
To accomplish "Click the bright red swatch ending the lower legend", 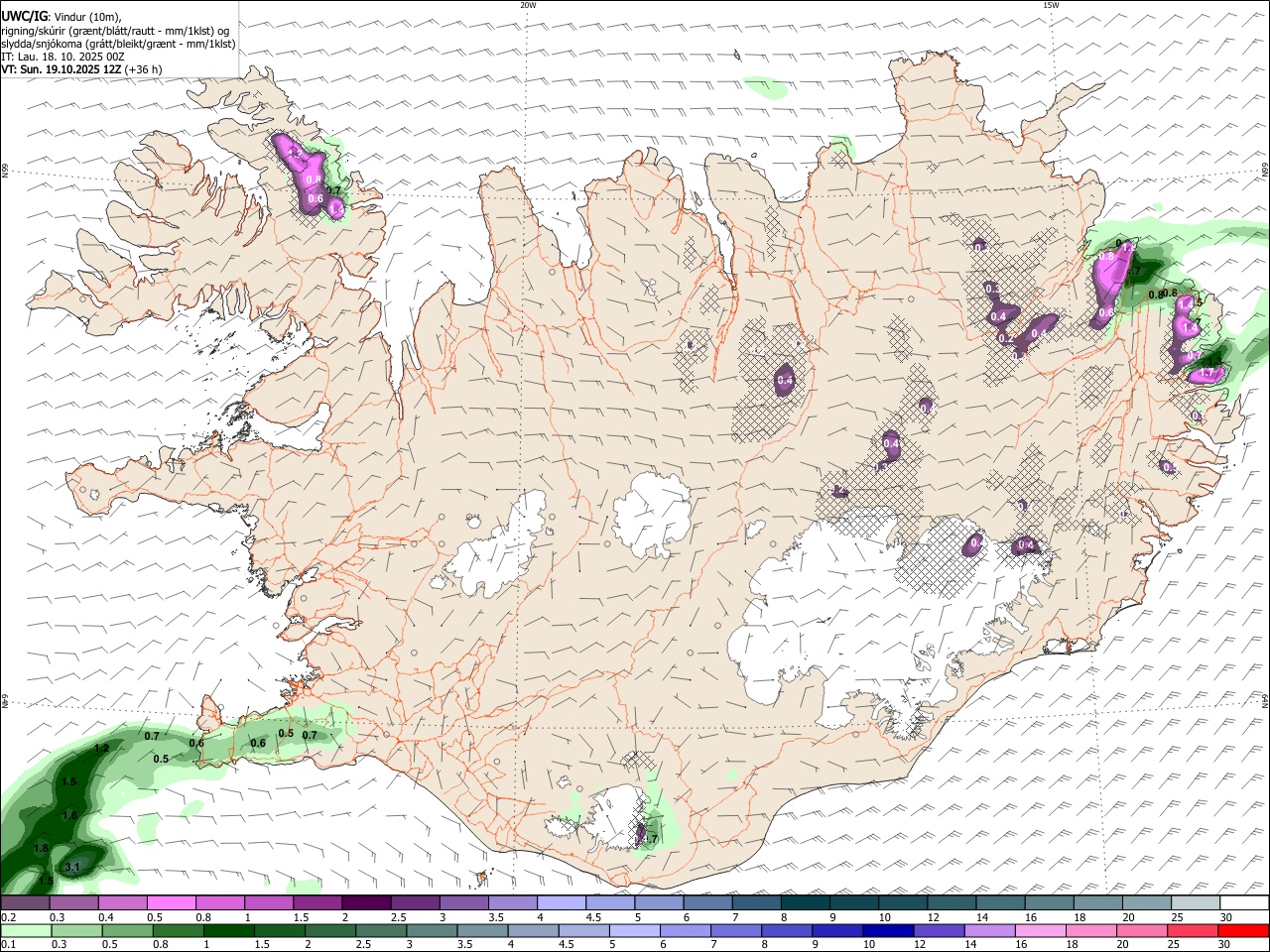I will point(1244,931).
